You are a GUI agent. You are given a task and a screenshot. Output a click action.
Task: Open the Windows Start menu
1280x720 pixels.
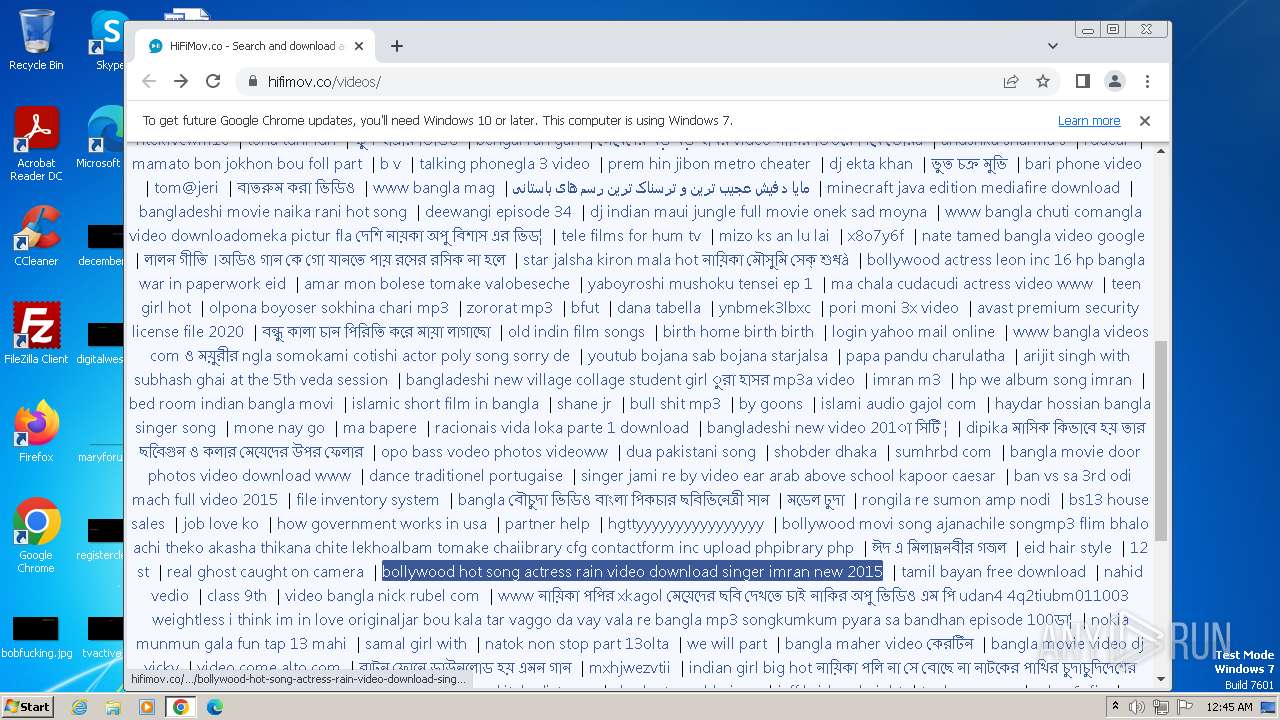(x=27, y=706)
